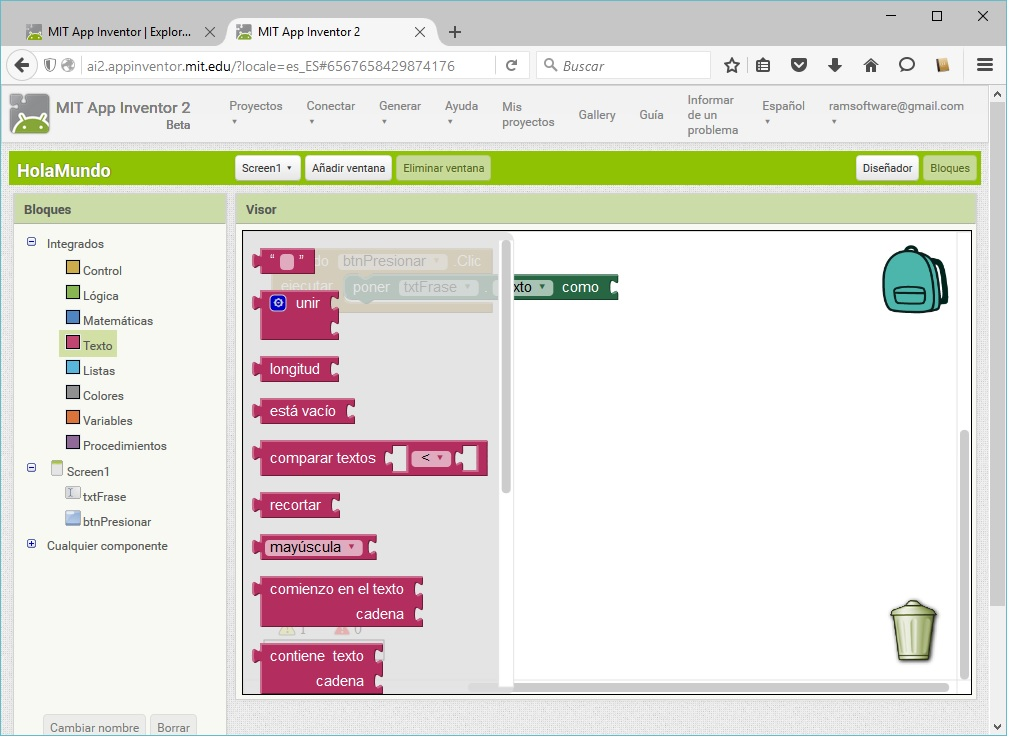Click the Pocket icon in the toolbar
Screen dimensions: 1009x738
799,66
